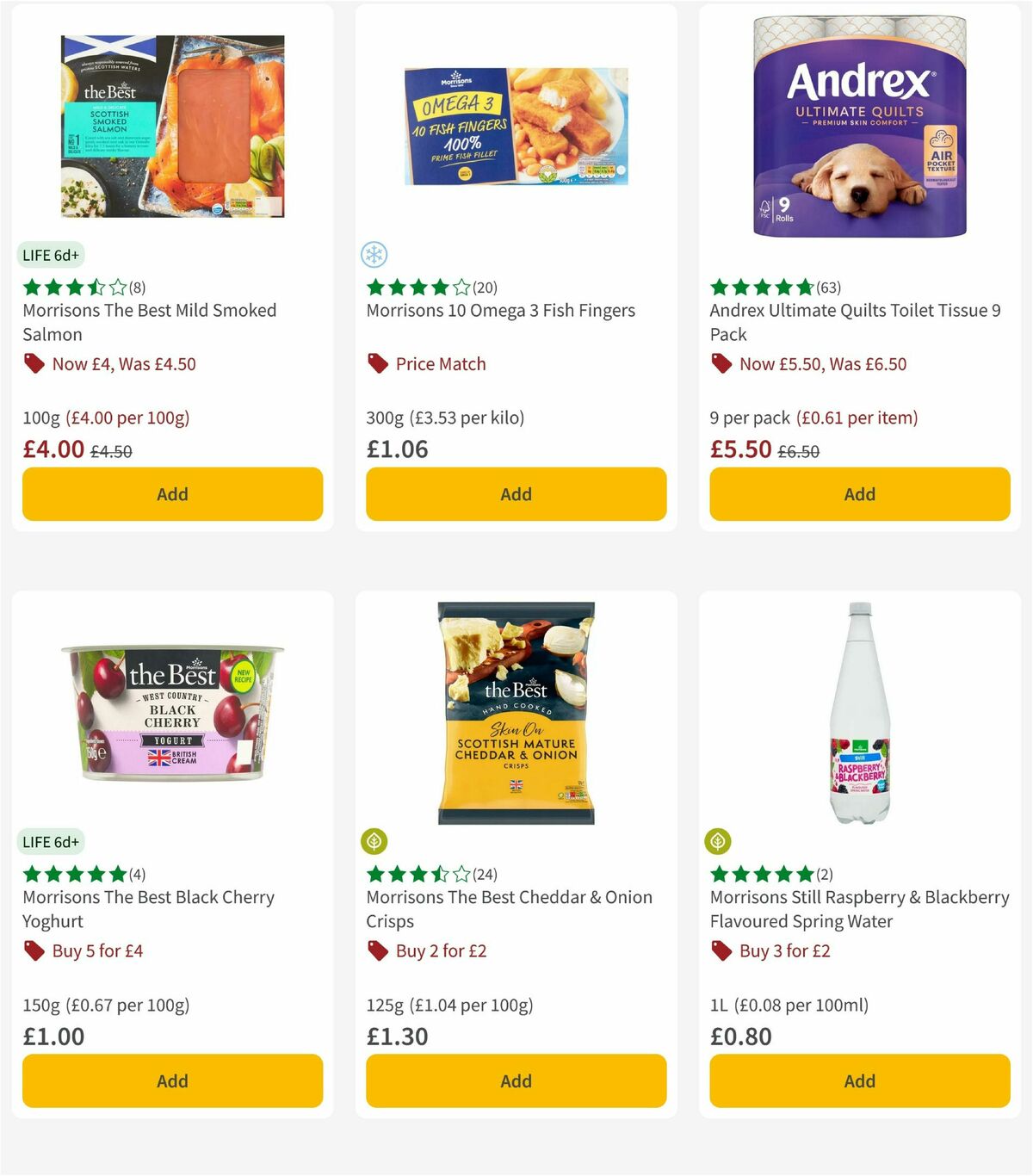The height and width of the screenshot is (1176, 1033).
Task: Click the frozen snowflake icon on fish fingers
Action: pyautogui.click(x=375, y=255)
